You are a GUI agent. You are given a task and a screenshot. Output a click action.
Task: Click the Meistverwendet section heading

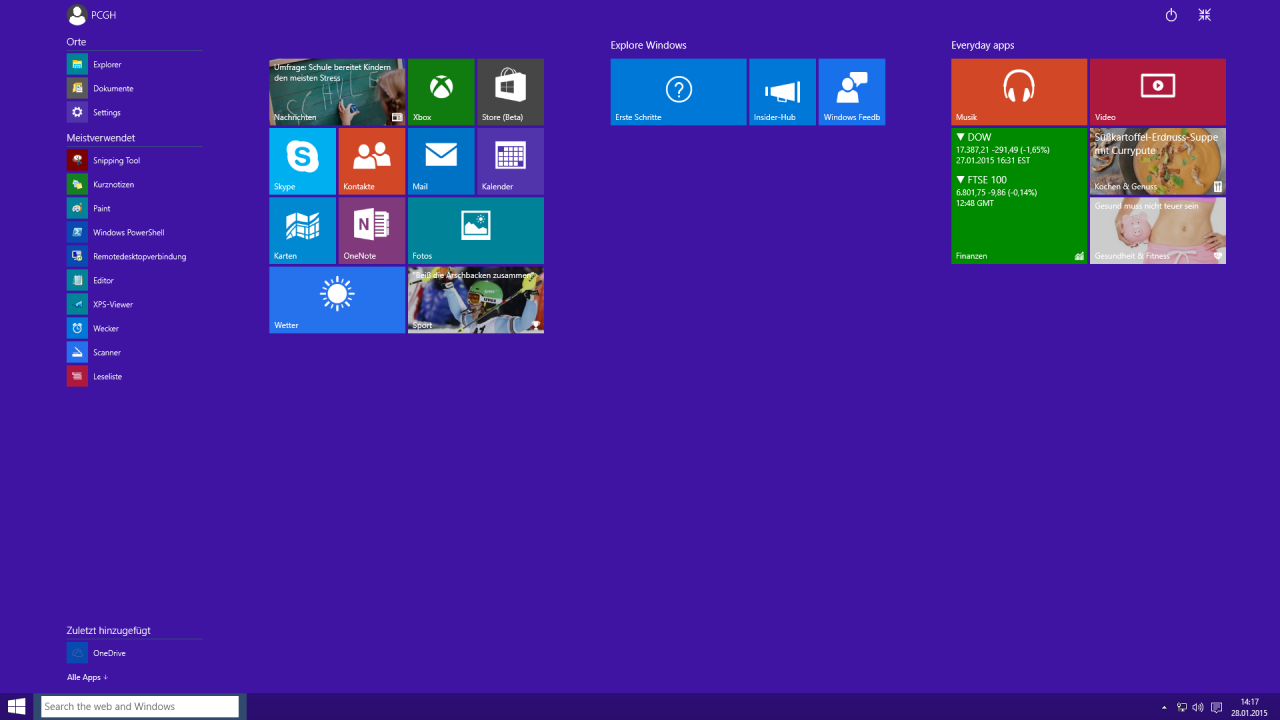click(x=100, y=138)
